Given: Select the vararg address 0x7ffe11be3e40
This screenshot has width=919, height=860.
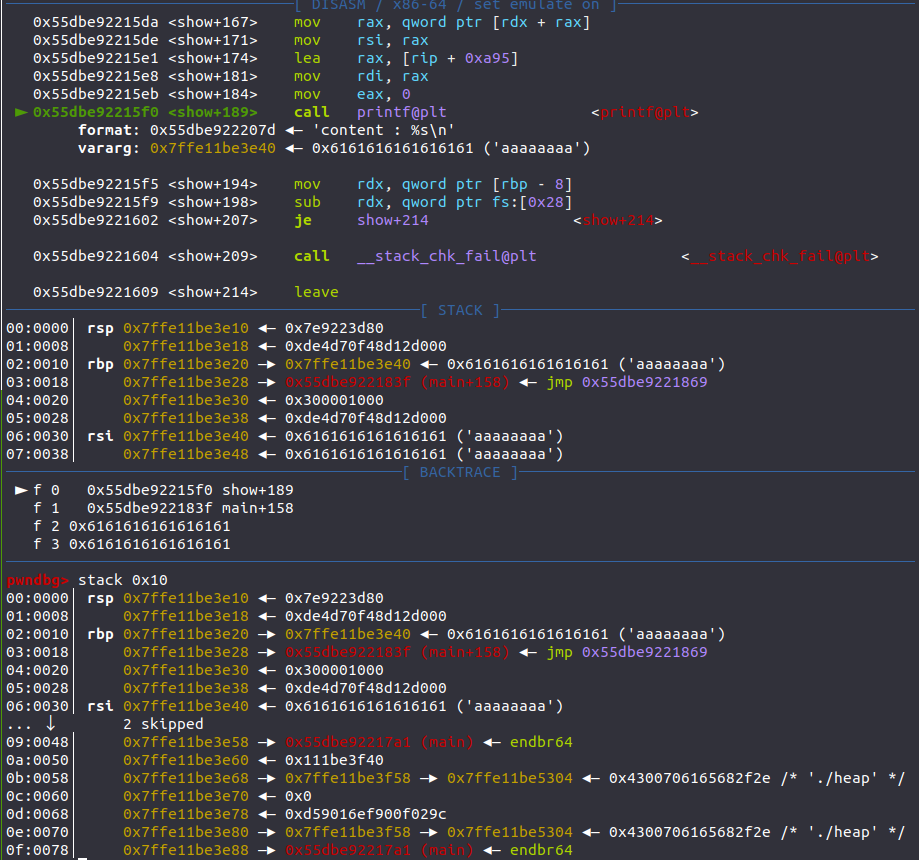Looking at the screenshot, I should pos(213,148).
